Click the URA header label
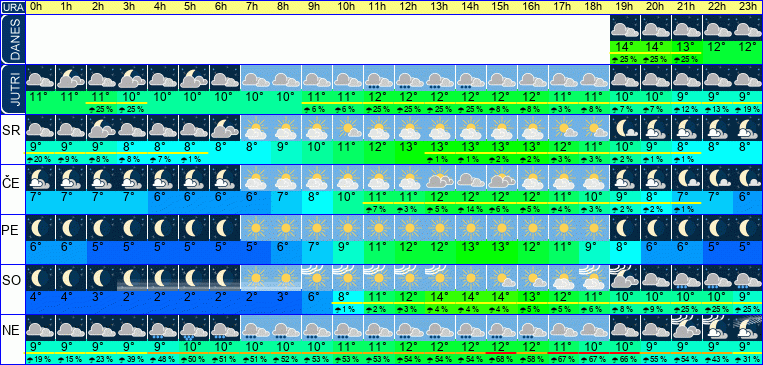This screenshot has width=763, height=365. tap(12, 7)
